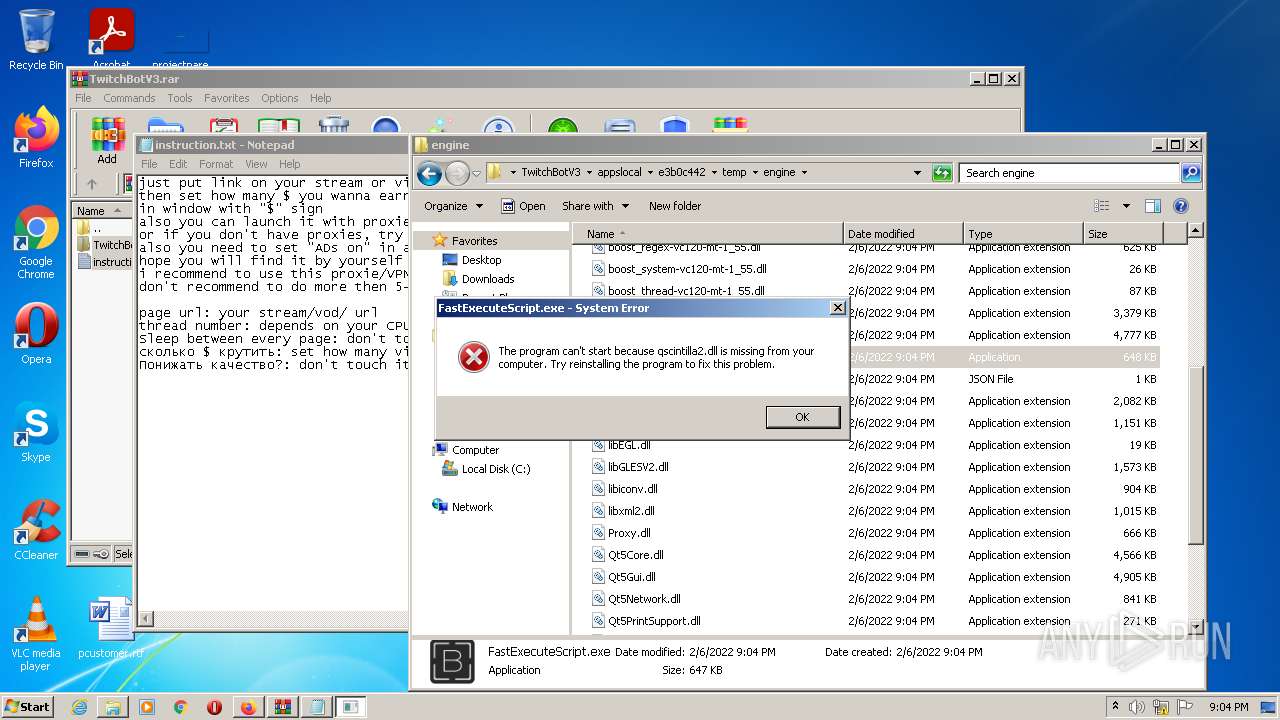Close the FastExecuteScript.exe System Error dialog
Viewport: 1280px width, 720px height.
838,308
